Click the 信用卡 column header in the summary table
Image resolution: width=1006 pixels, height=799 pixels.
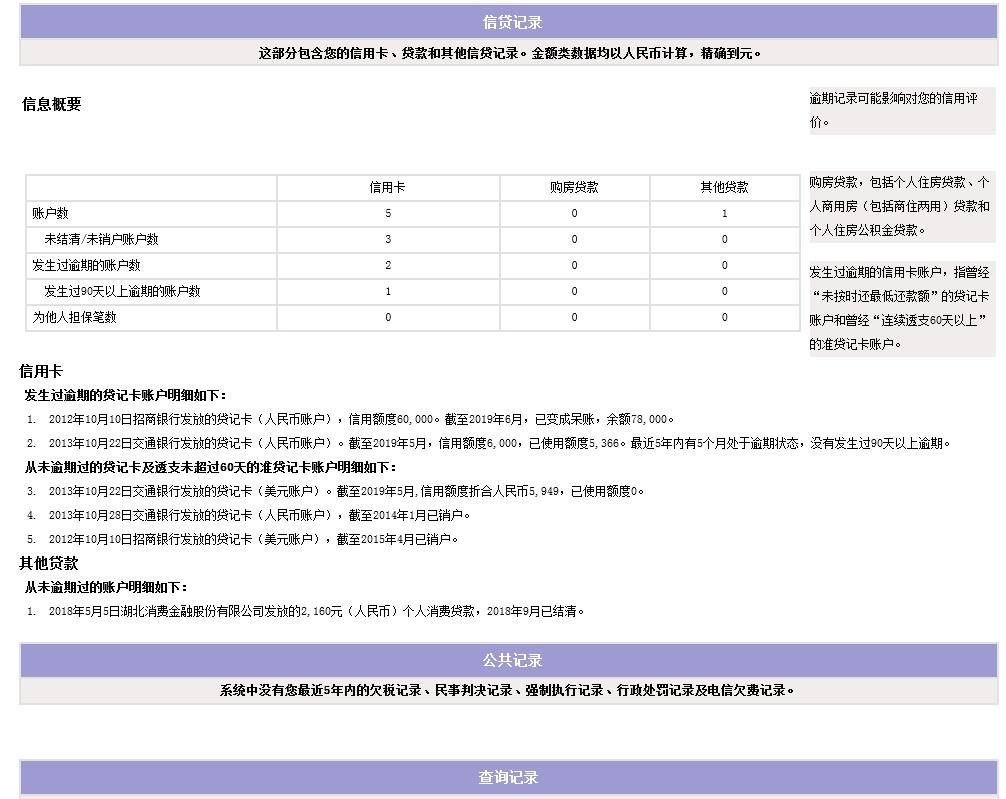pos(388,187)
